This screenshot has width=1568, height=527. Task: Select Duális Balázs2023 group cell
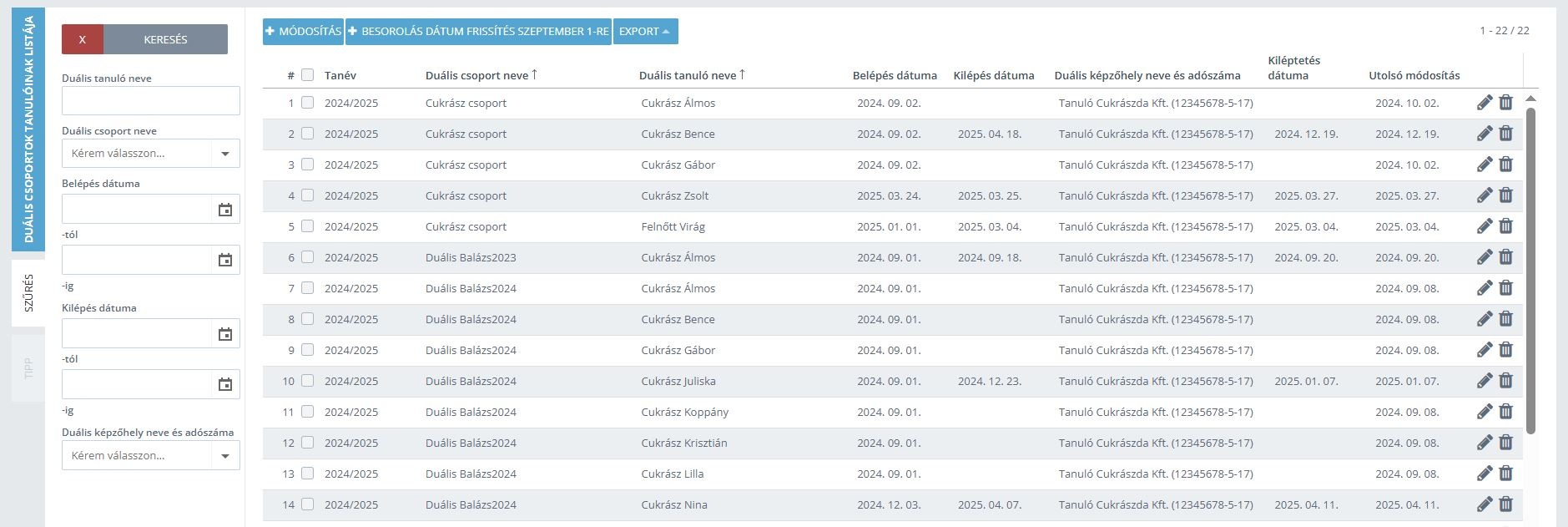[x=471, y=257]
